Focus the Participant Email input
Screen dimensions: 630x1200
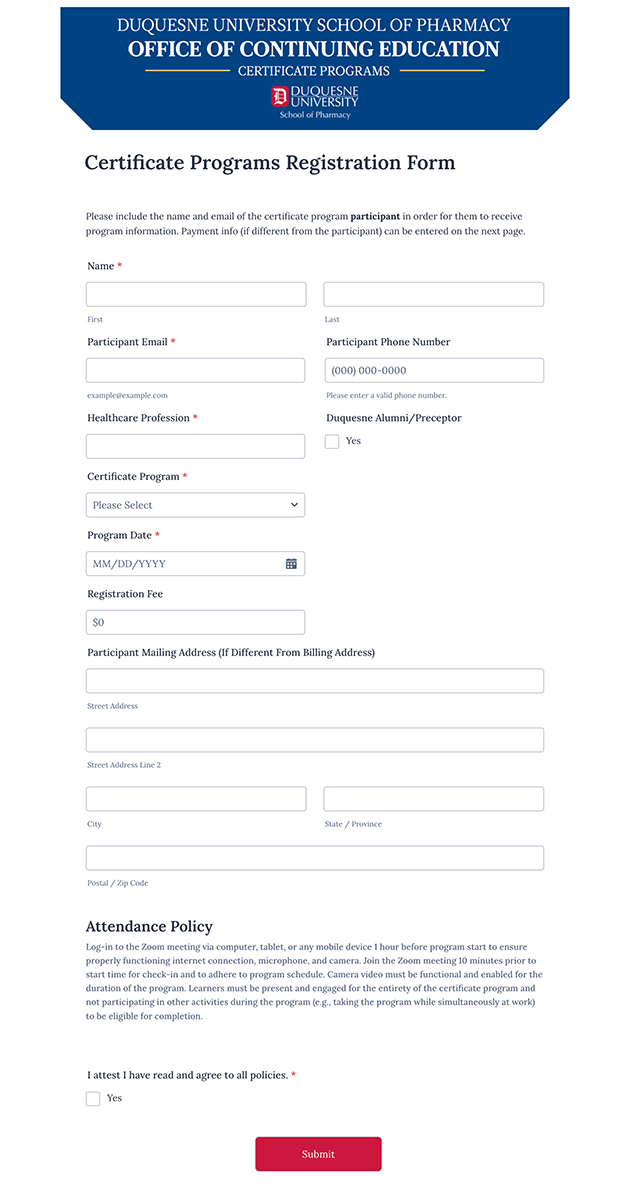tap(196, 370)
